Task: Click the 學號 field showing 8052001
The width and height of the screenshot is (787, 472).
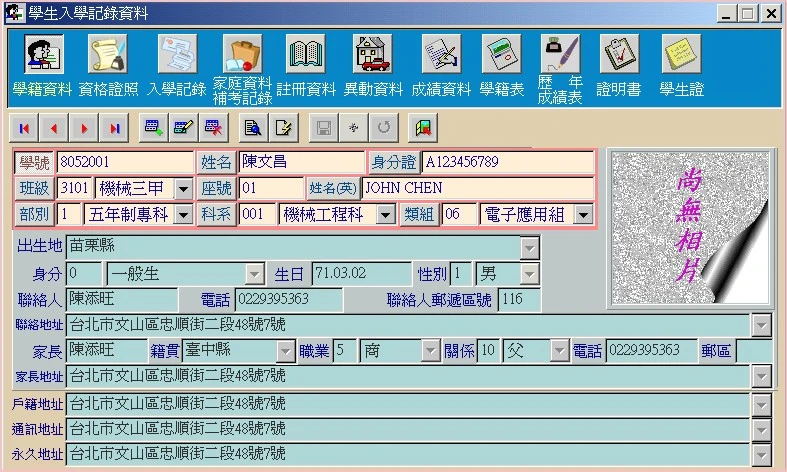Action: (x=125, y=162)
